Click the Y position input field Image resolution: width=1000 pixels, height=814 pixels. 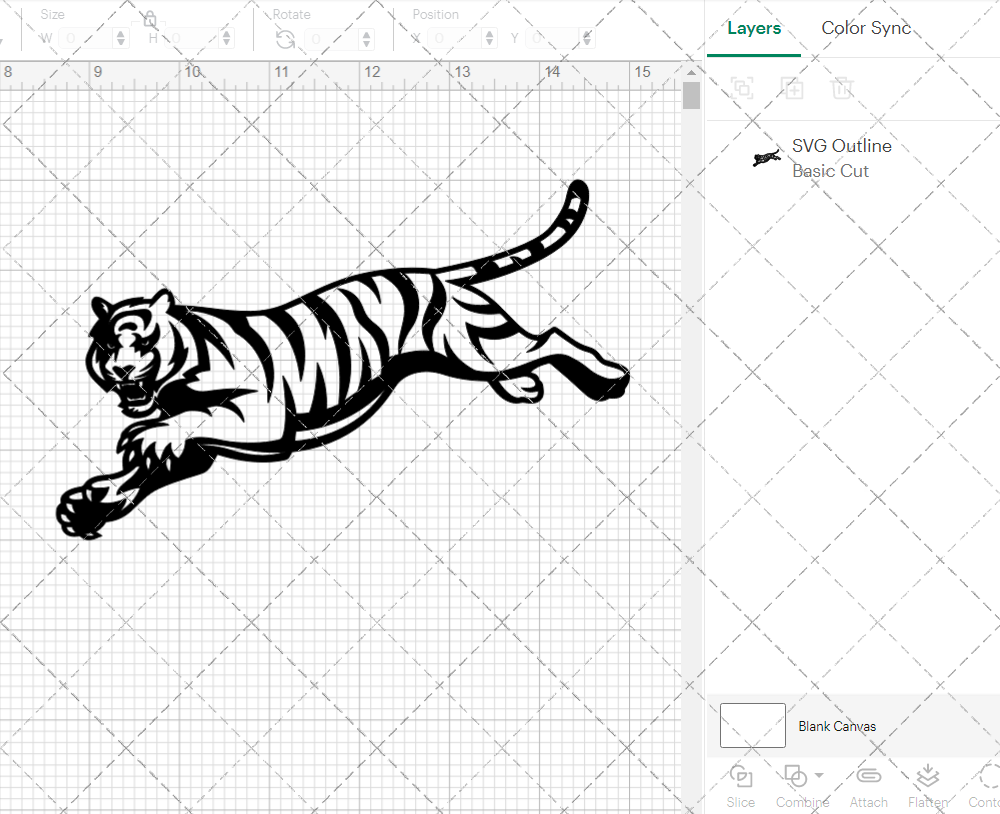coord(554,38)
